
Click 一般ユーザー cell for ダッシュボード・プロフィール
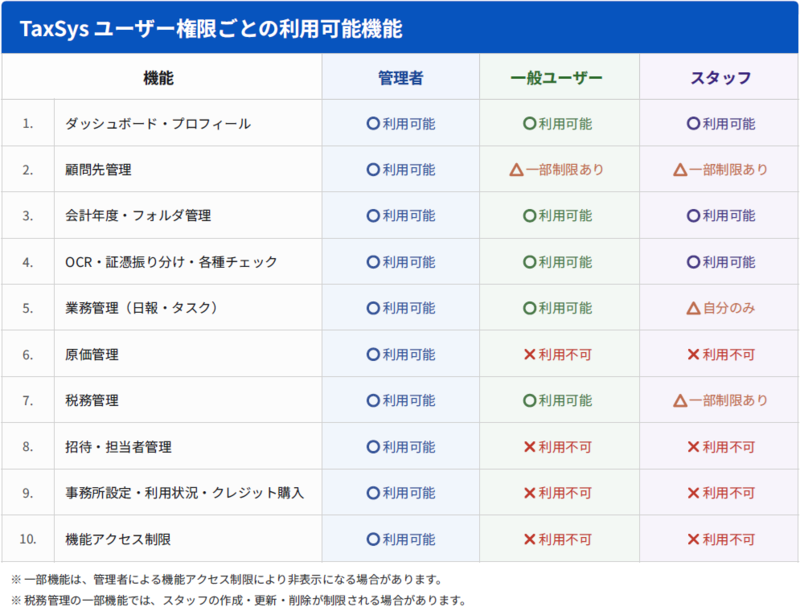[558, 124]
